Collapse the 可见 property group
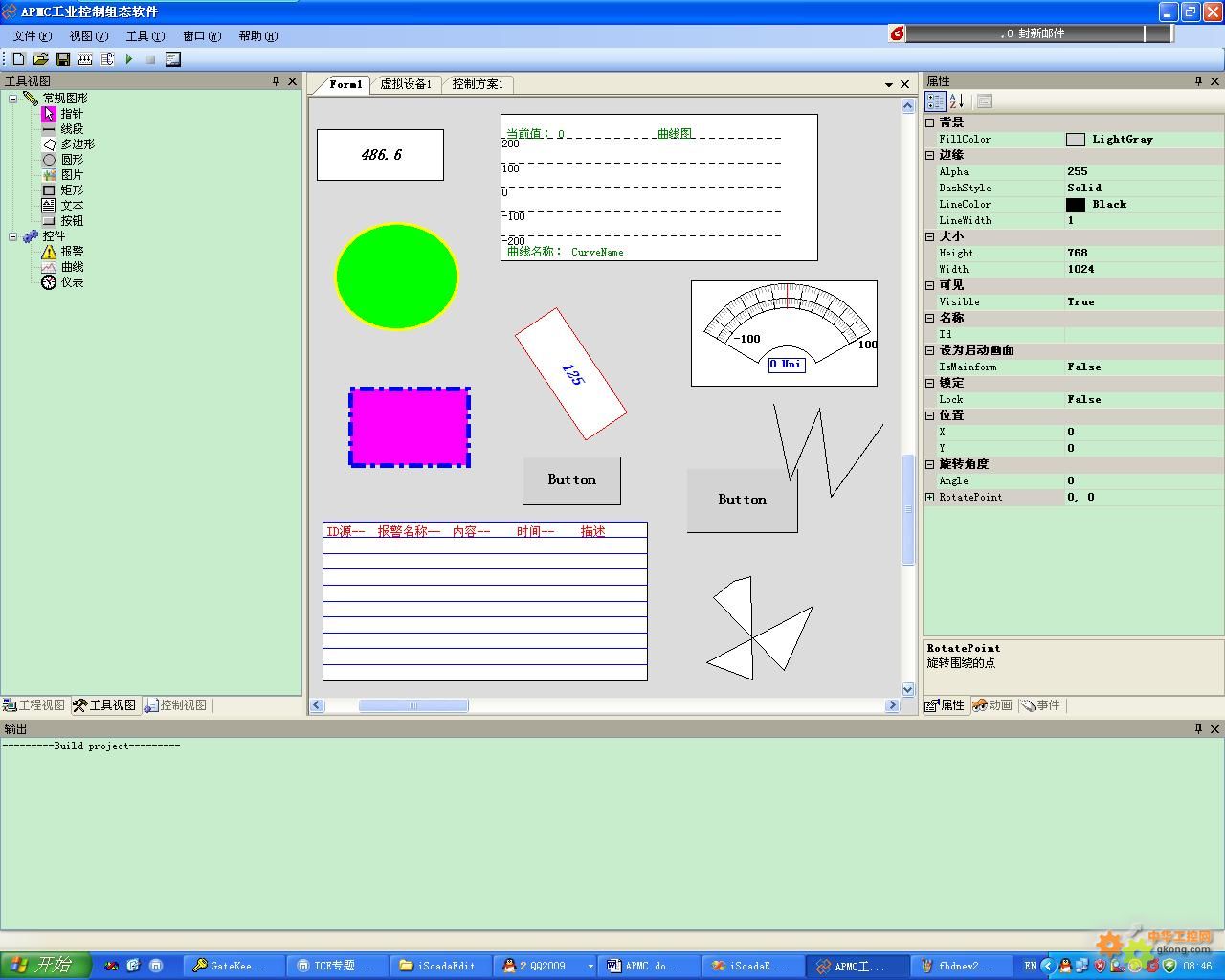This screenshot has width=1225, height=980. (930, 285)
